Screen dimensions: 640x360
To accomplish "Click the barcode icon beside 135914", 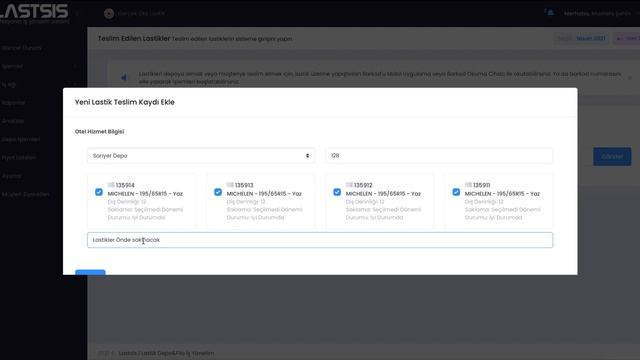I will click(x=111, y=185).
